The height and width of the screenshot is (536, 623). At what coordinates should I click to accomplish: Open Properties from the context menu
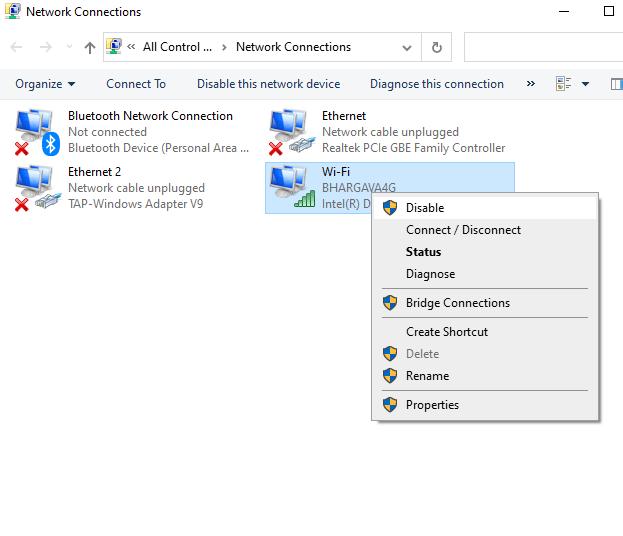[485, 405]
